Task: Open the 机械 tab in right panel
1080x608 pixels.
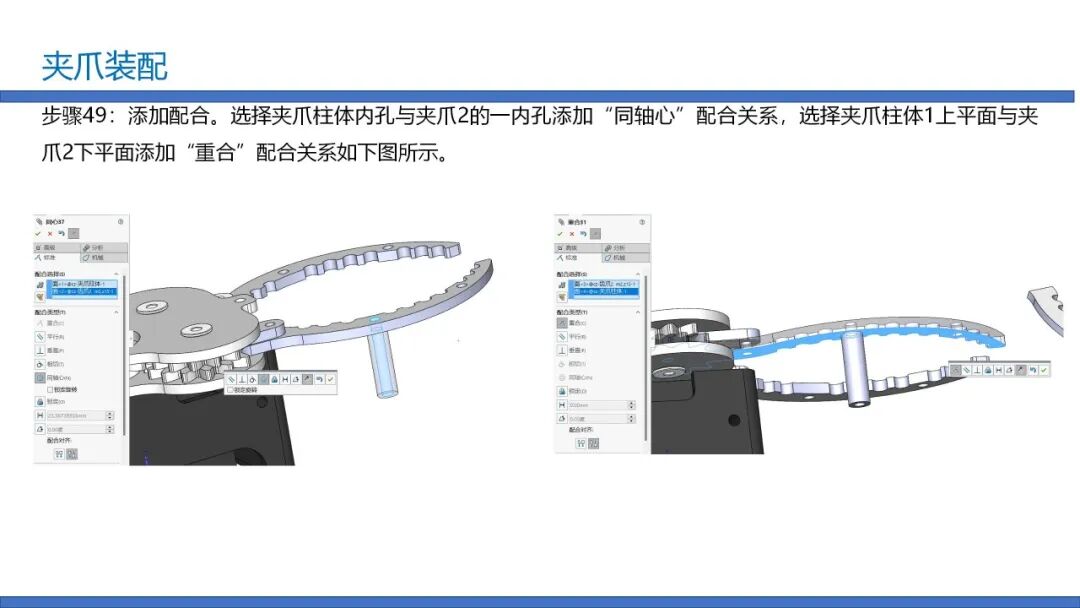Action: [626, 257]
